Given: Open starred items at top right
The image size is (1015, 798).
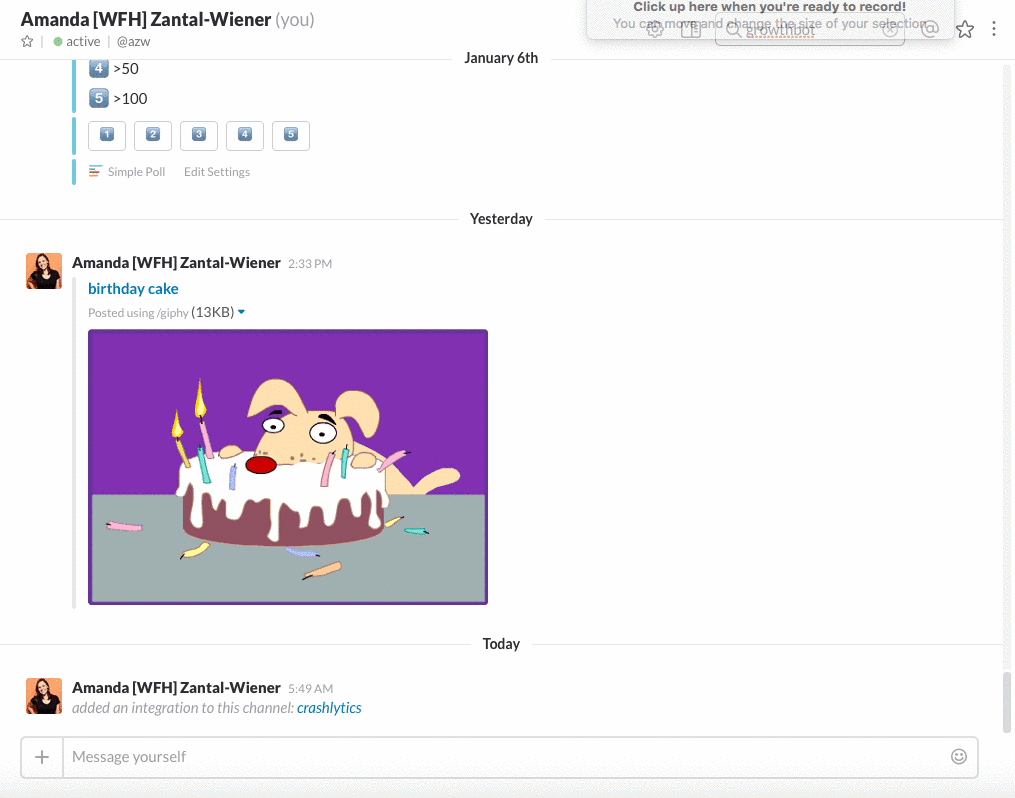Looking at the screenshot, I should pos(964,30).
